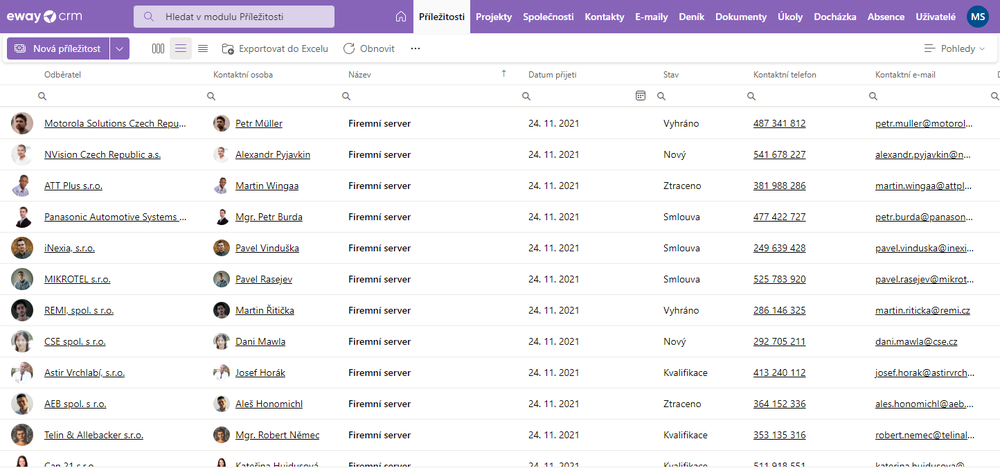
Task: Click the eWay CRM logo
Action: click(44, 17)
